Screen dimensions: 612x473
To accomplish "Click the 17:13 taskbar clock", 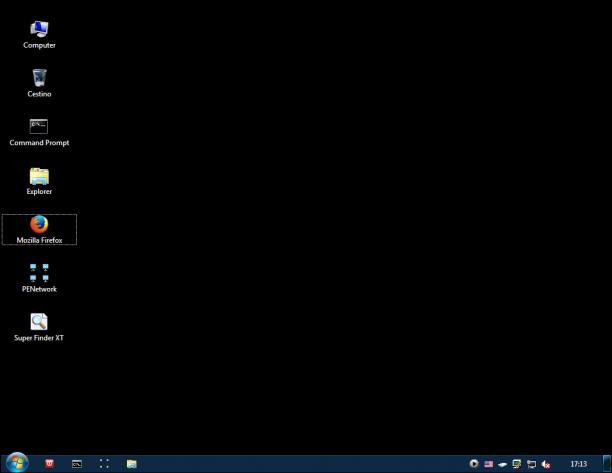I will pyautogui.click(x=579, y=464).
